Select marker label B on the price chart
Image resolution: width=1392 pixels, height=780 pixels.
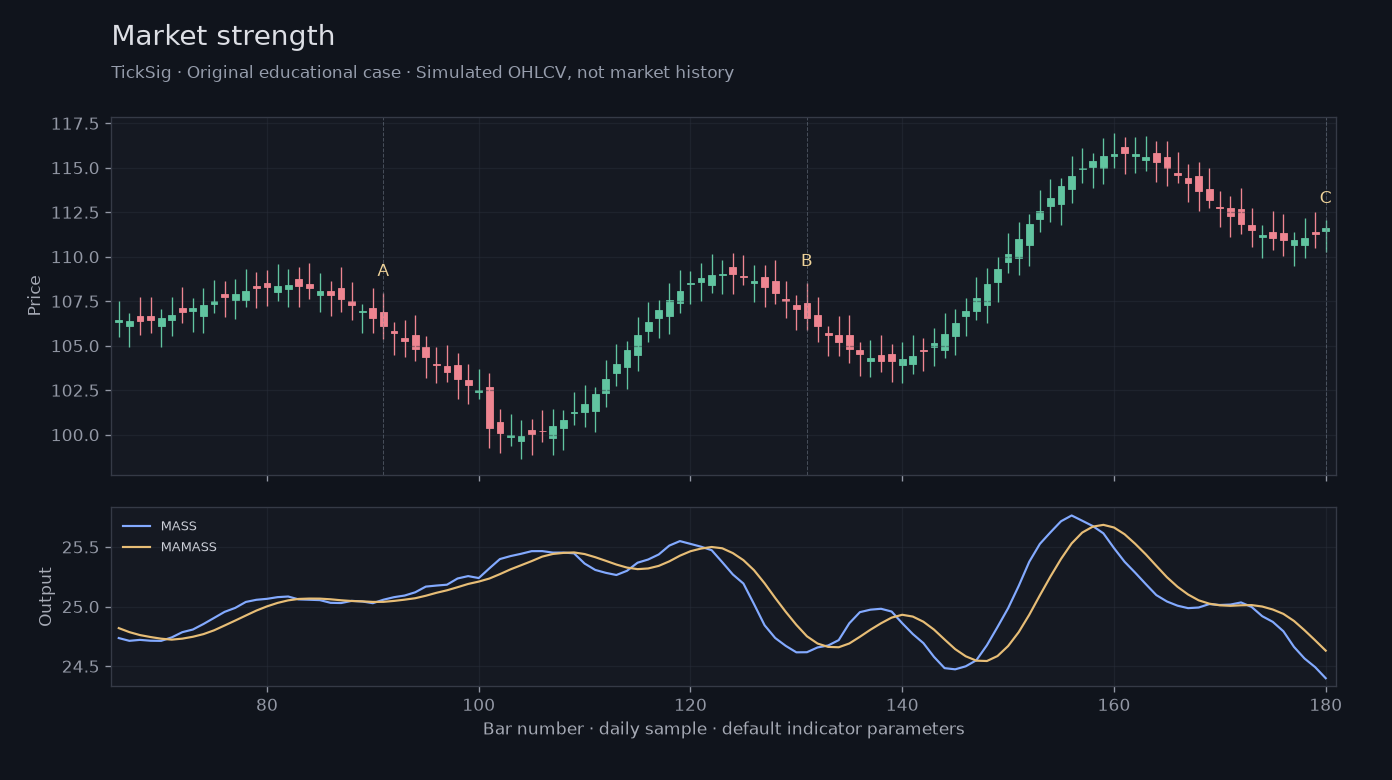806,261
